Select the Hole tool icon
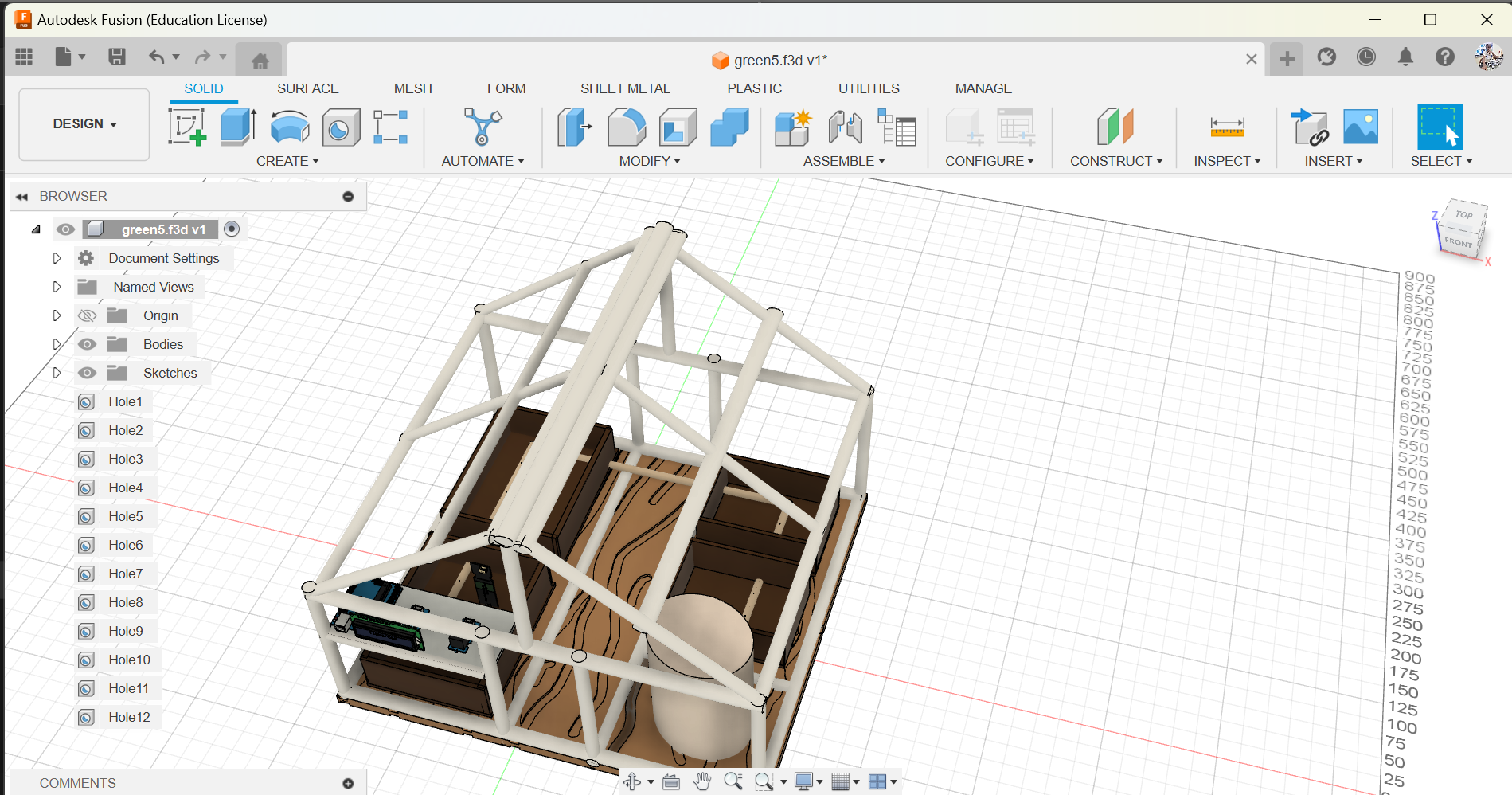1512x795 pixels. coord(341,127)
